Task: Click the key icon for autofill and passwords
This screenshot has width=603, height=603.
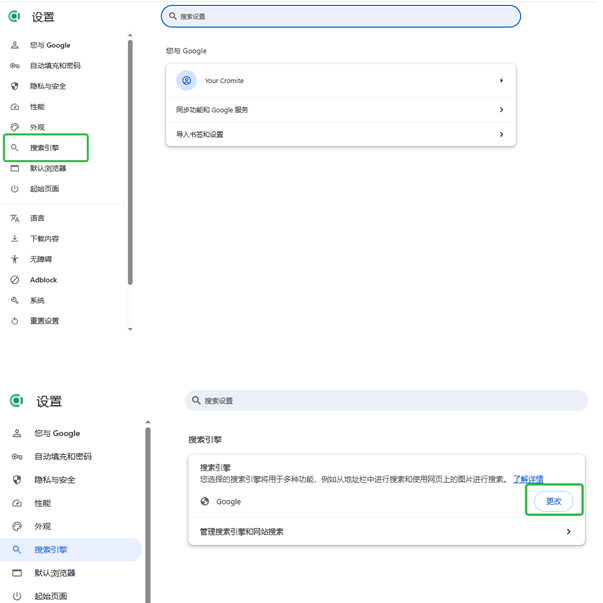Action: click(x=14, y=66)
